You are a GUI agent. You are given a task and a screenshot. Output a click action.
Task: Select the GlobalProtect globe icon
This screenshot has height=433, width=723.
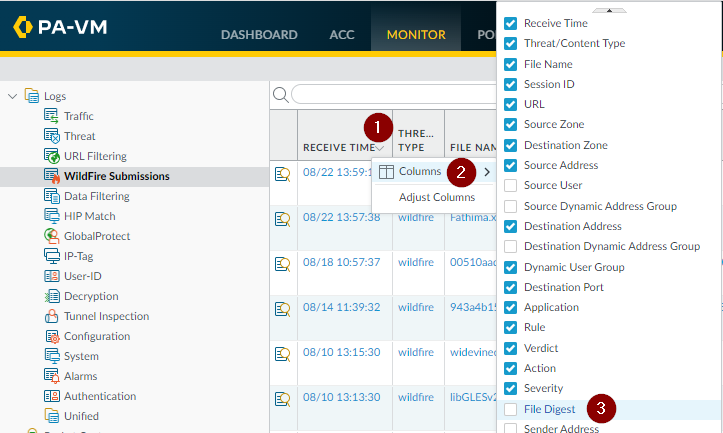[52, 236]
